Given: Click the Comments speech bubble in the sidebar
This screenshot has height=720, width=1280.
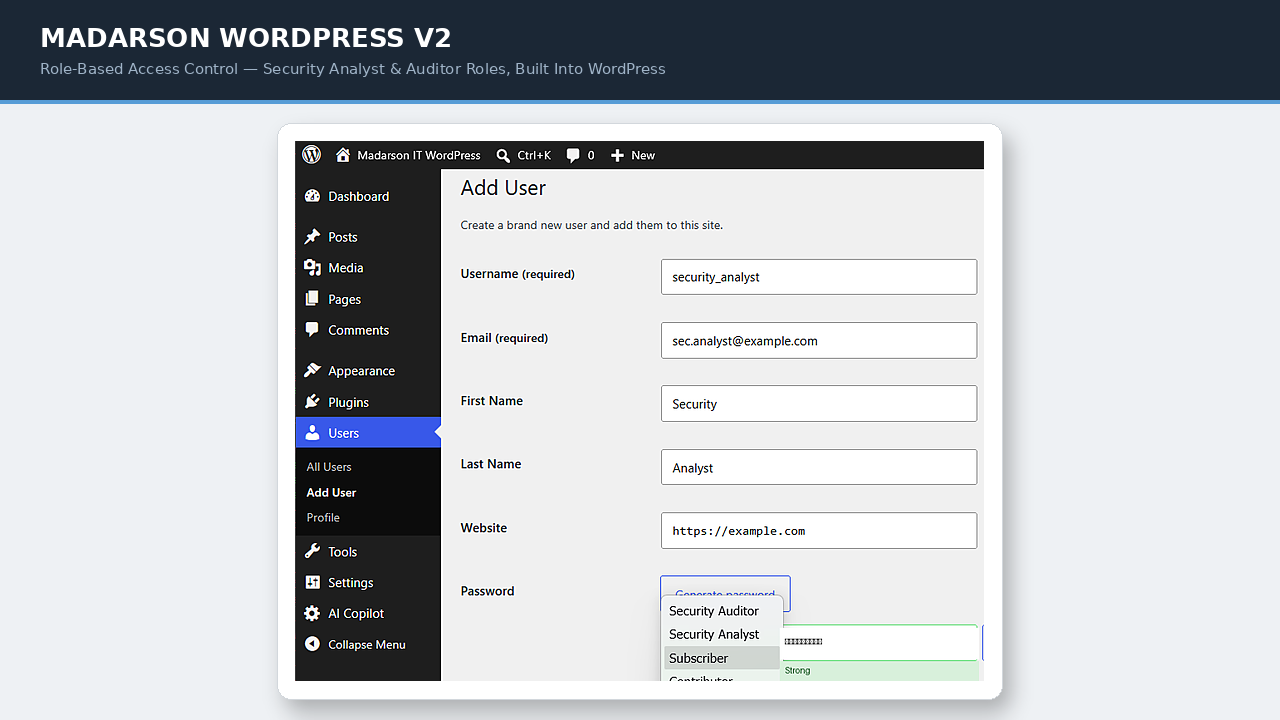Looking at the screenshot, I should 312,330.
